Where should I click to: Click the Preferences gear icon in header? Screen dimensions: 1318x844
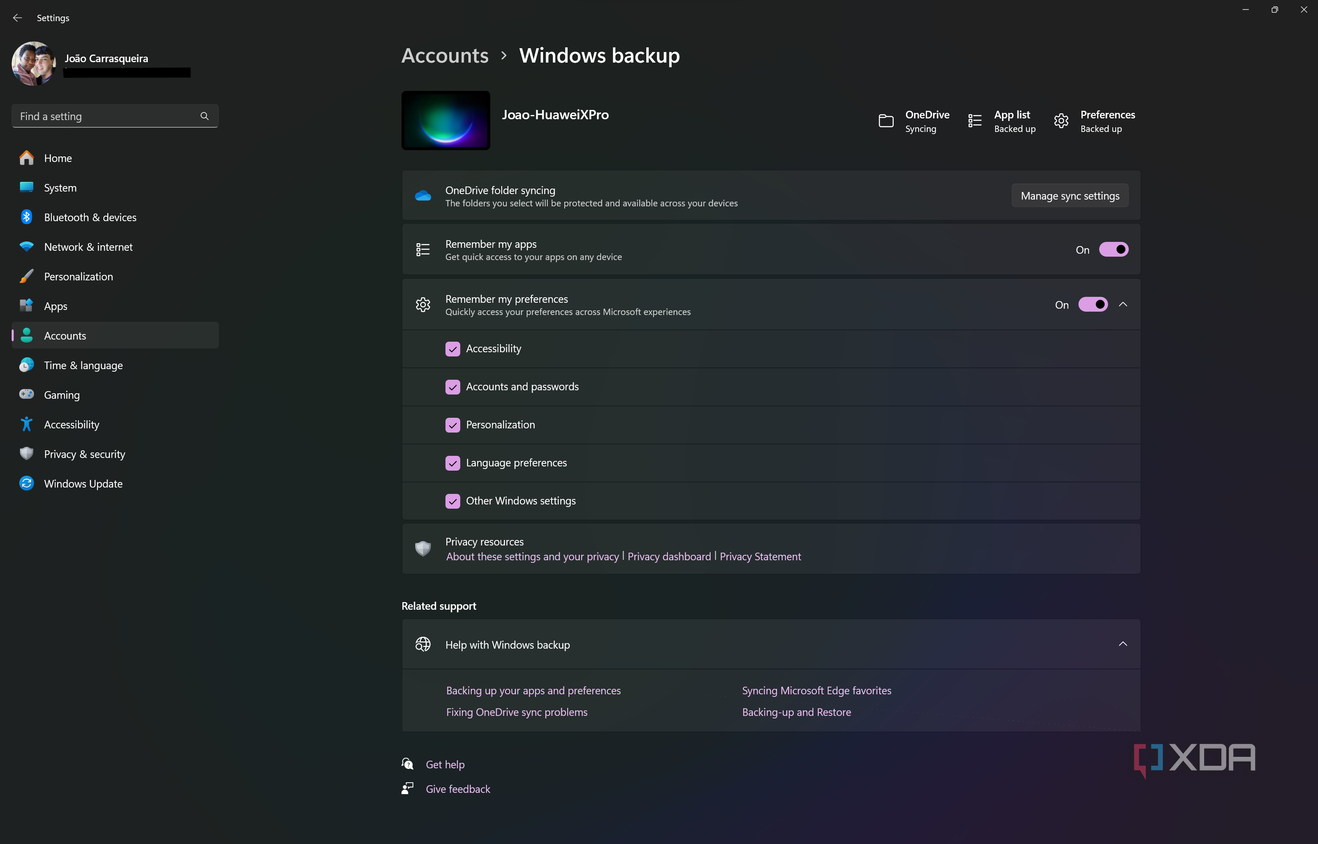coord(1061,121)
